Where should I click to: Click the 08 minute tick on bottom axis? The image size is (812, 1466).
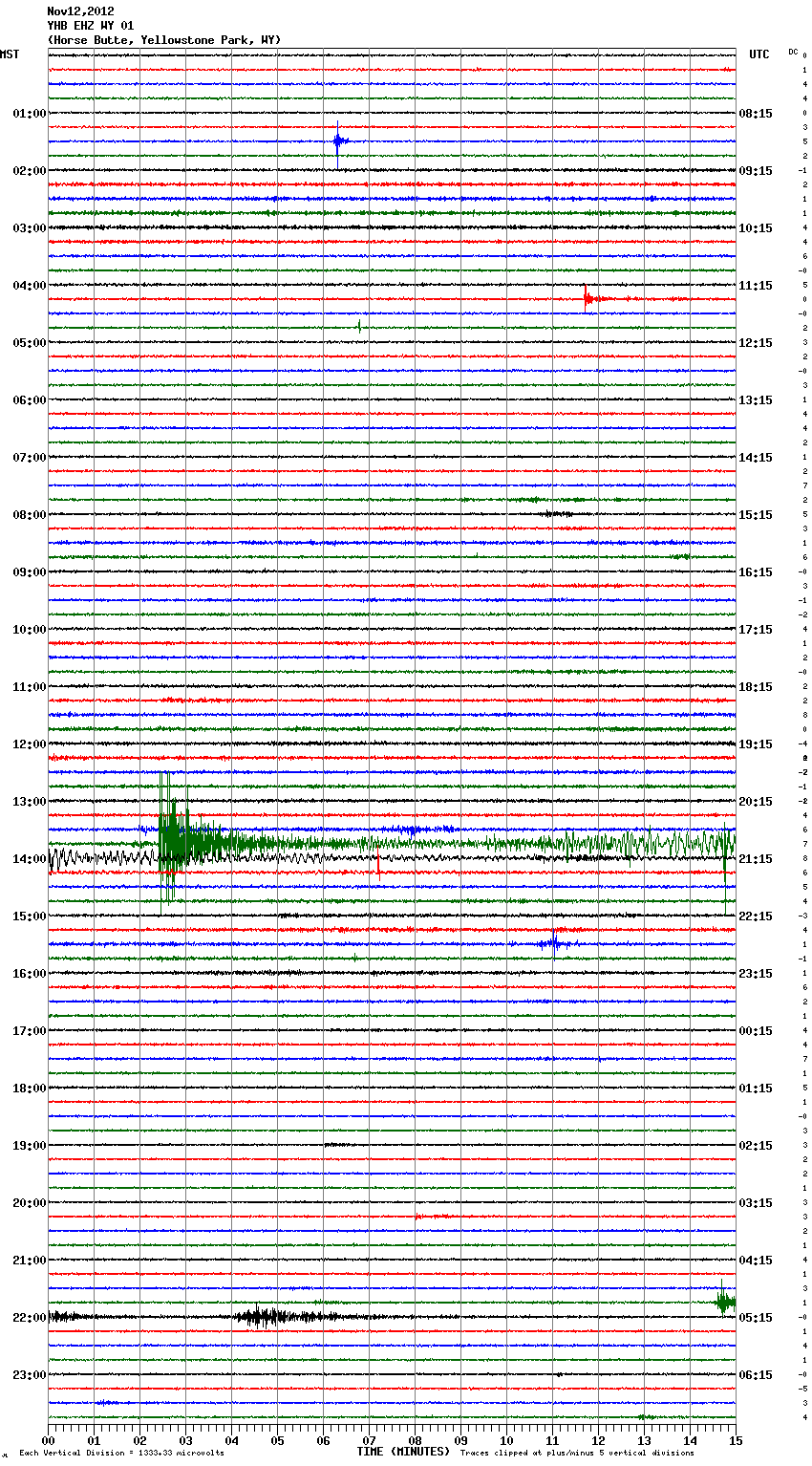[x=415, y=1440]
